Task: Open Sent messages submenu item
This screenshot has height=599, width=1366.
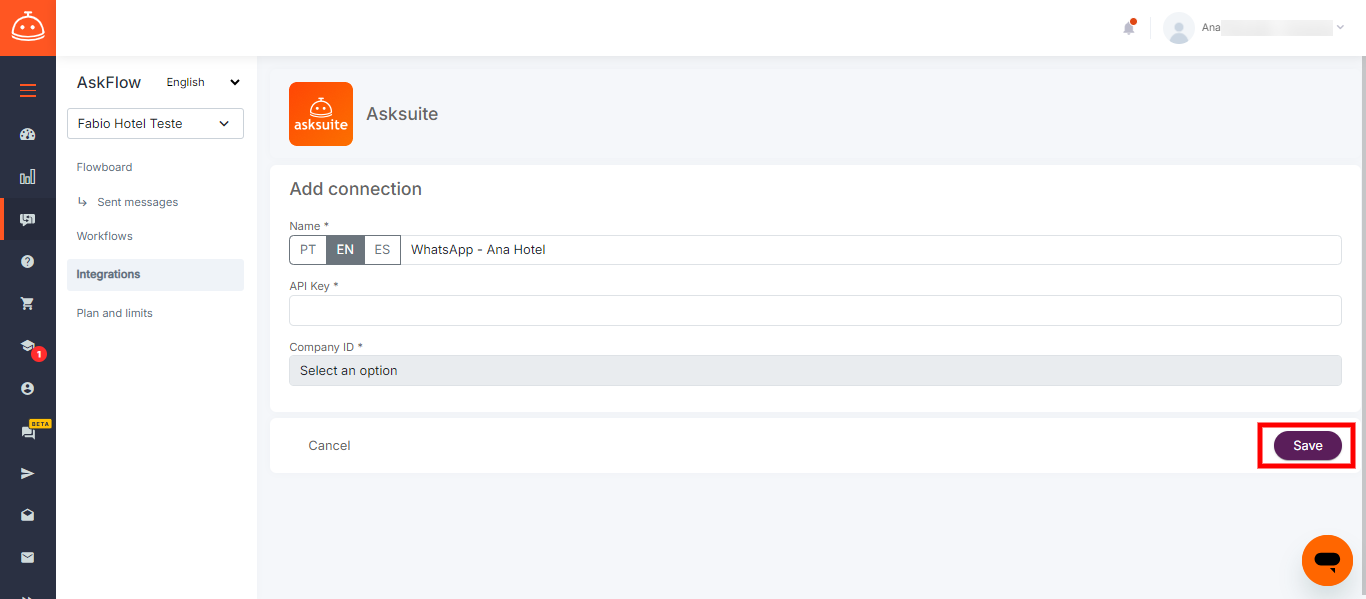Action: (137, 202)
